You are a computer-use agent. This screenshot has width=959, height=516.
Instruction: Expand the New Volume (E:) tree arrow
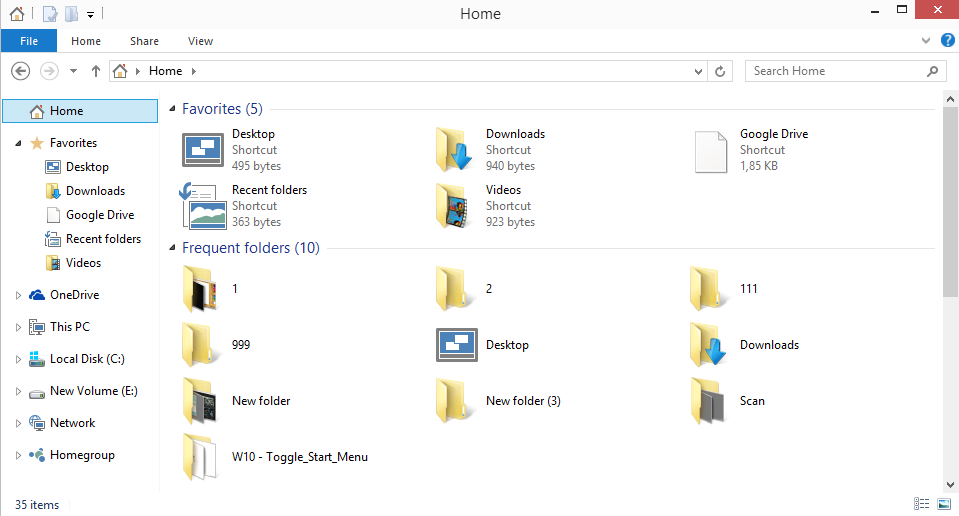coord(18,391)
